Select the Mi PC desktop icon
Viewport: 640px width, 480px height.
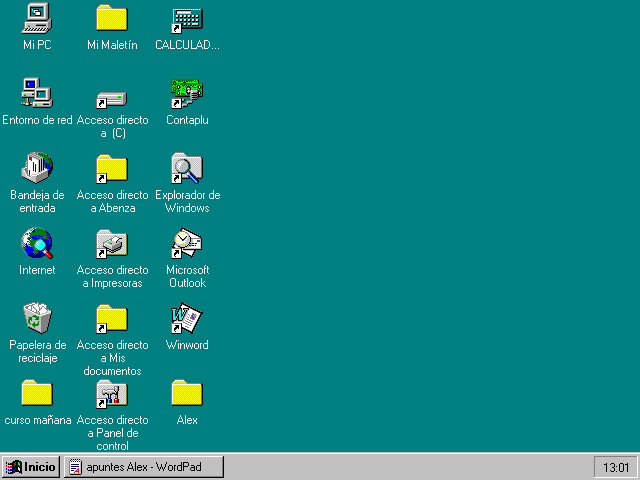pyautogui.click(x=37, y=19)
